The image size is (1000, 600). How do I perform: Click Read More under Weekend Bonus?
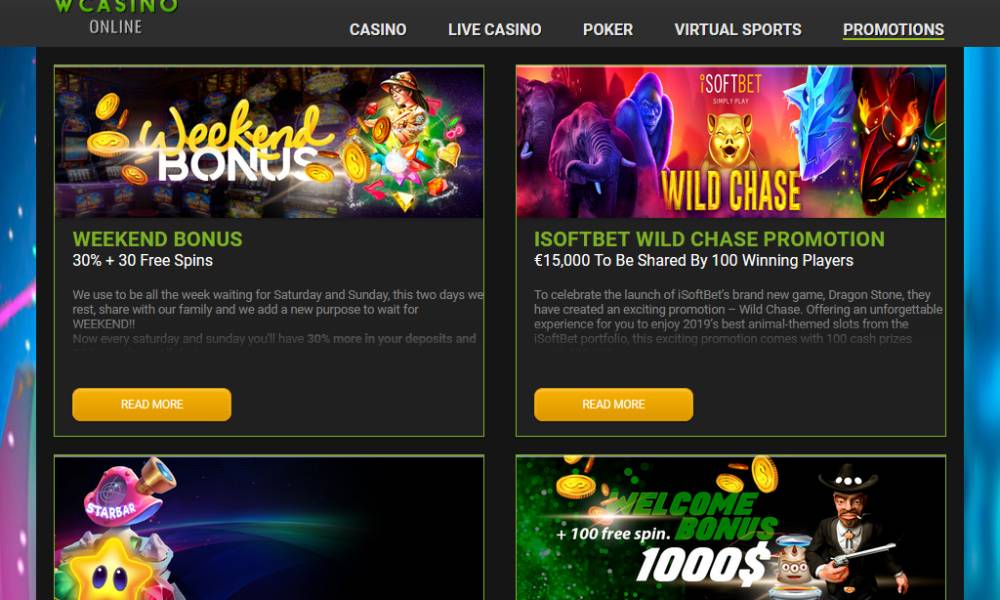[x=152, y=404]
